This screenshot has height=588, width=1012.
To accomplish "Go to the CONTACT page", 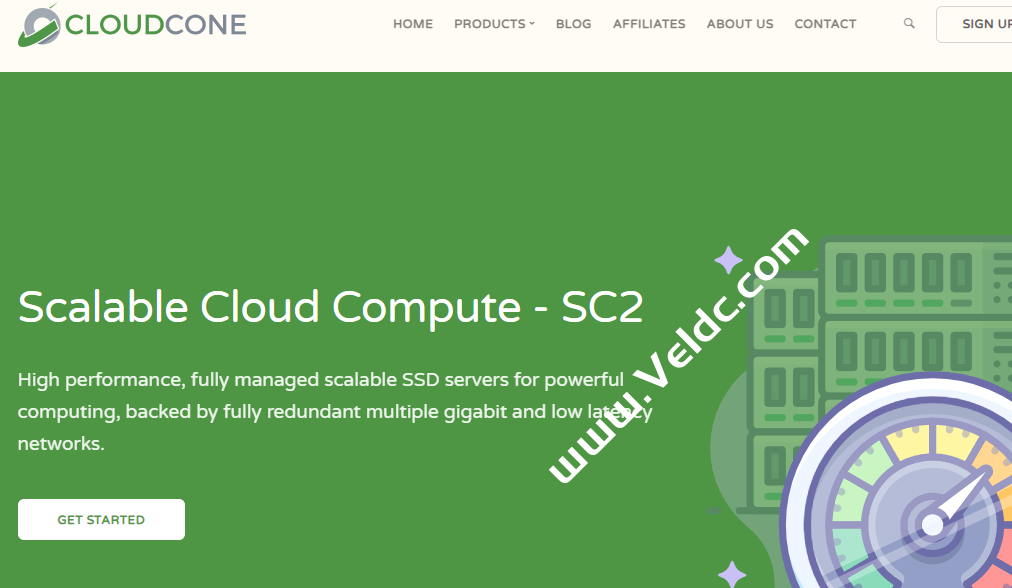I will click(x=824, y=23).
